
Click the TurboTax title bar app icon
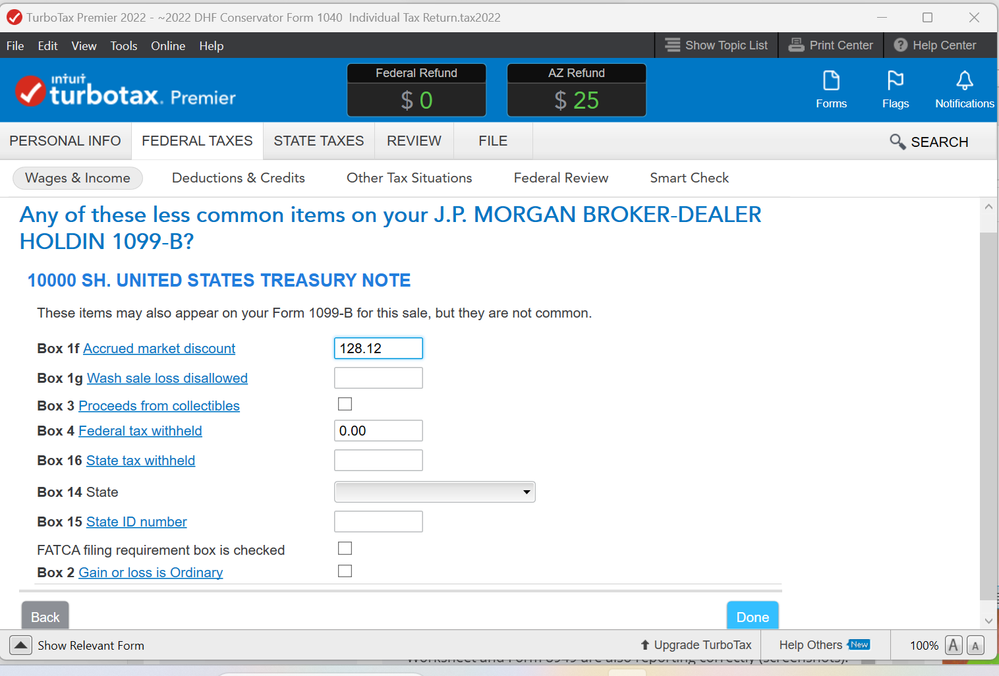14,17
